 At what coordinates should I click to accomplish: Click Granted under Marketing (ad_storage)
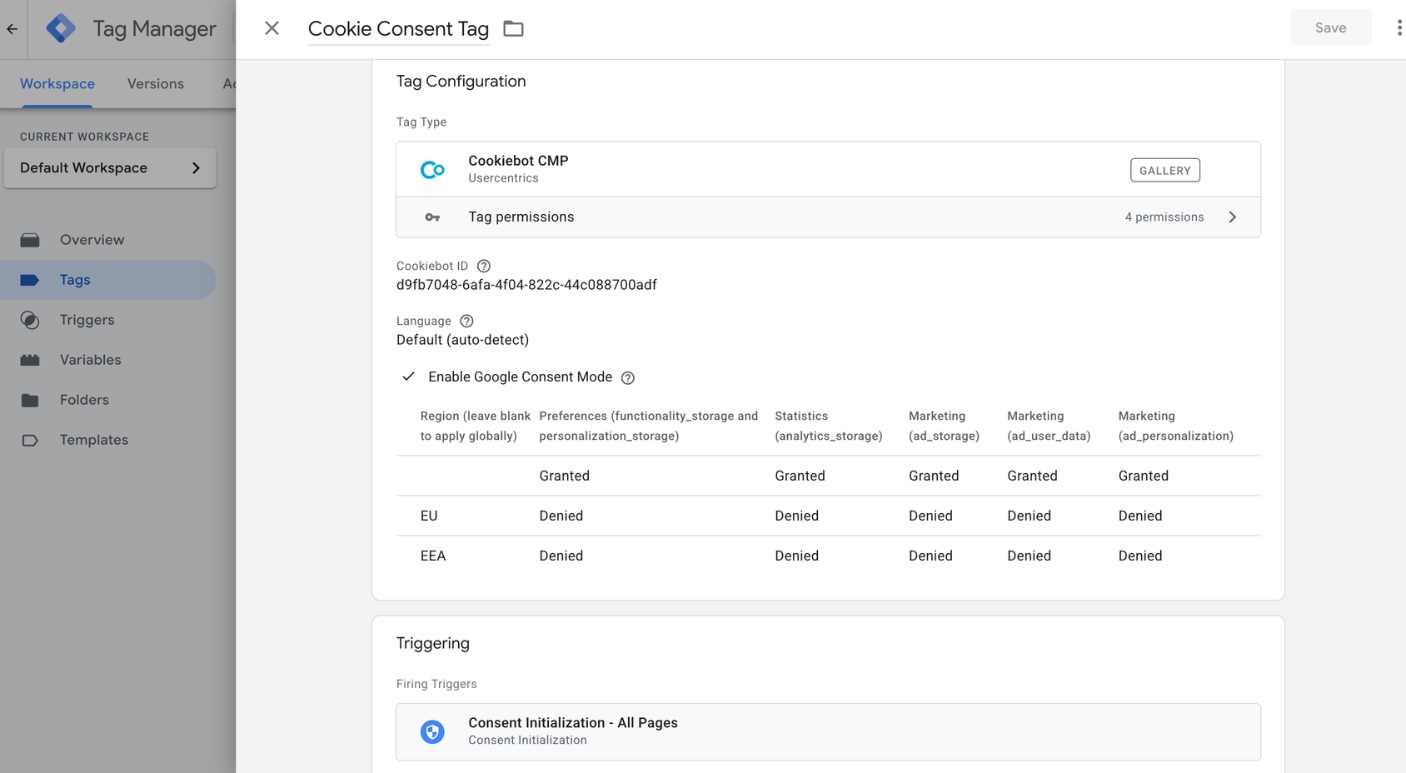tap(934, 476)
